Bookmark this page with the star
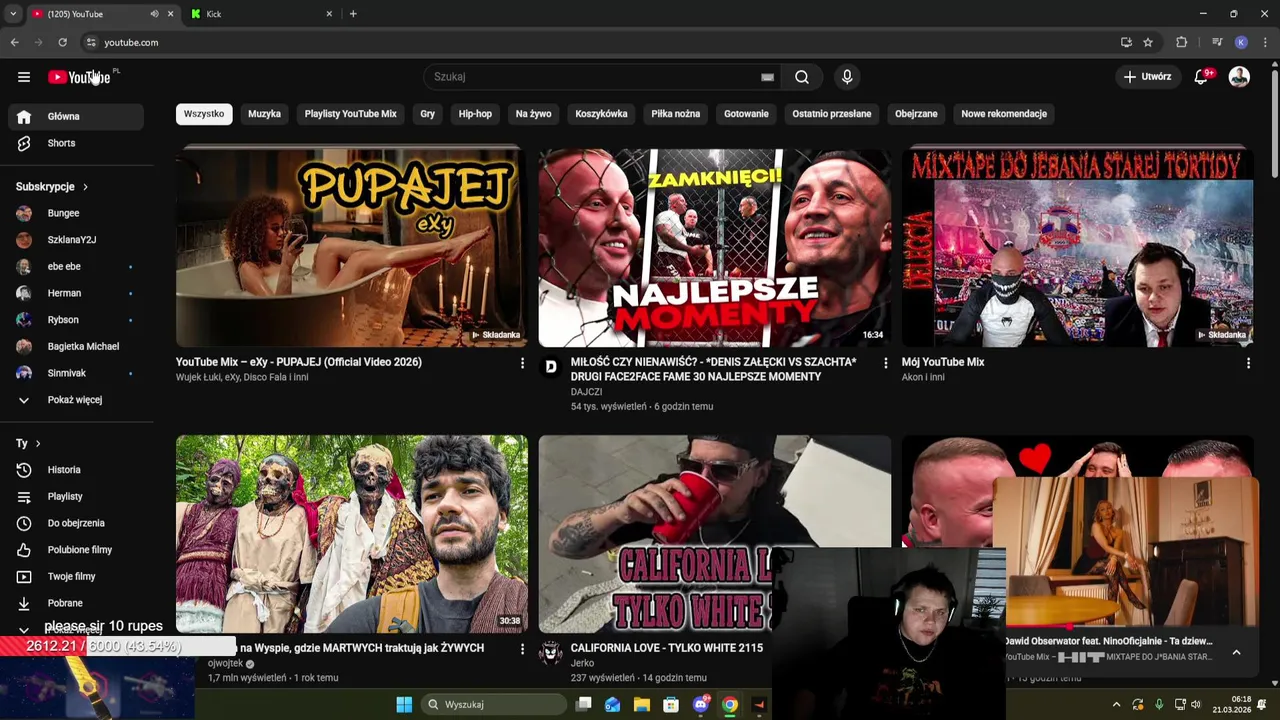 (x=1148, y=42)
